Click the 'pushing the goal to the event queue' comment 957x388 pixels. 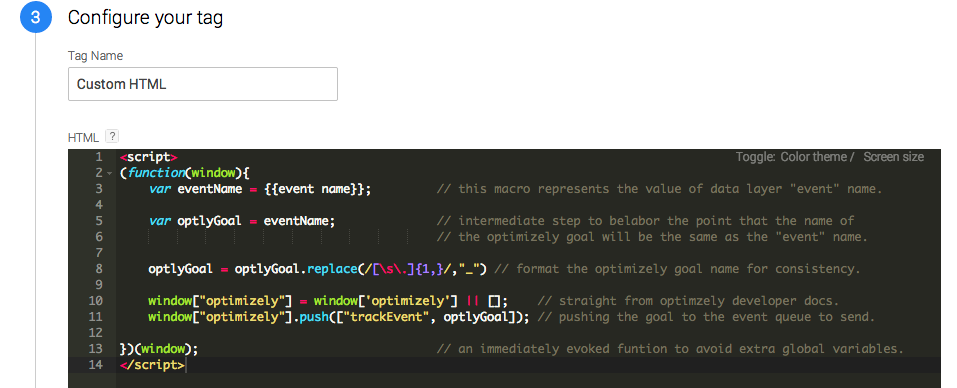pyautogui.click(x=706, y=317)
